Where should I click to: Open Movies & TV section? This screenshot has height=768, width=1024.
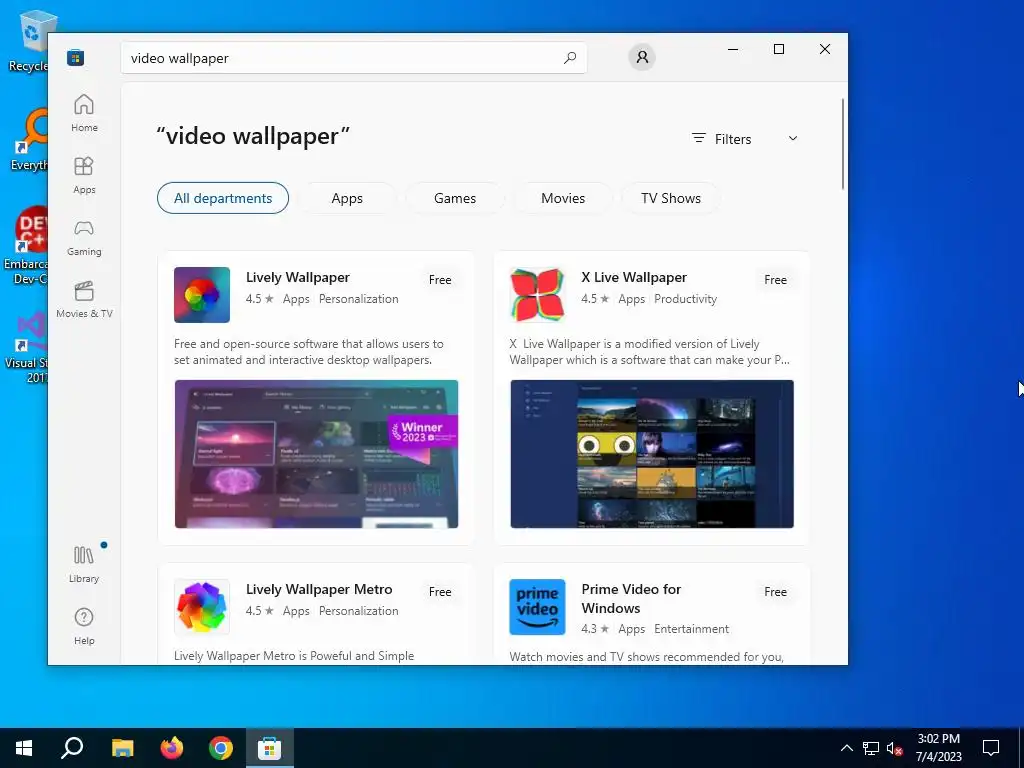[84, 300]
